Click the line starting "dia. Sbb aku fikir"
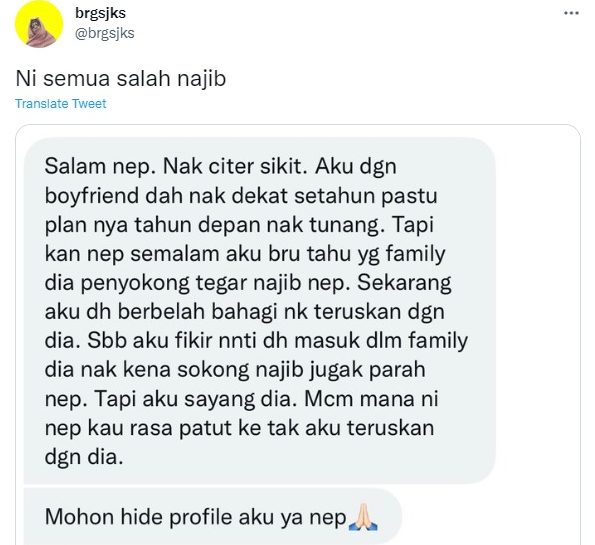This screenshot has width=595, height=545. pyautogui.click(x=256, y=341)
